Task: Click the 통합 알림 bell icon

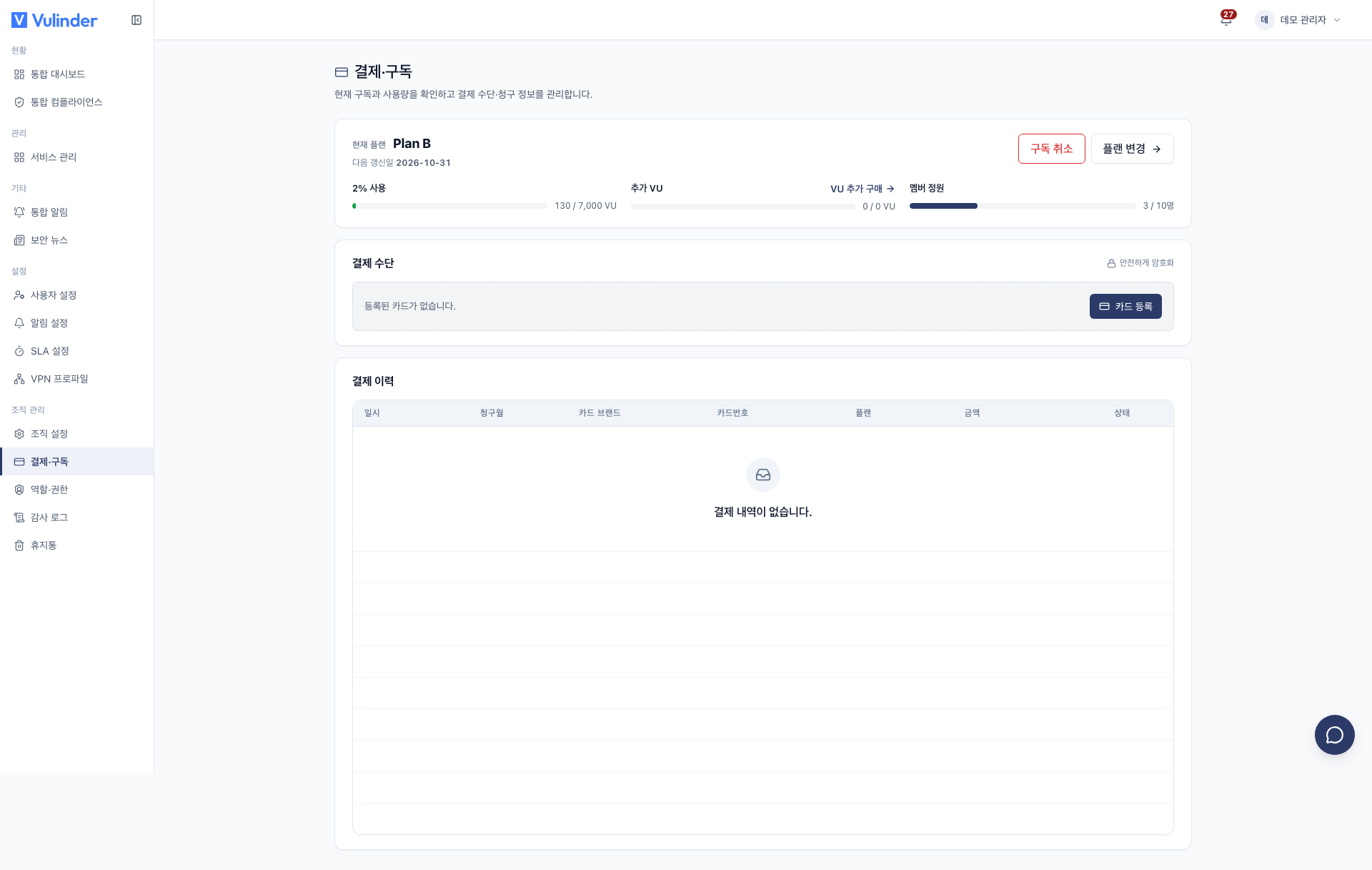Action: [x=19, y=212]
